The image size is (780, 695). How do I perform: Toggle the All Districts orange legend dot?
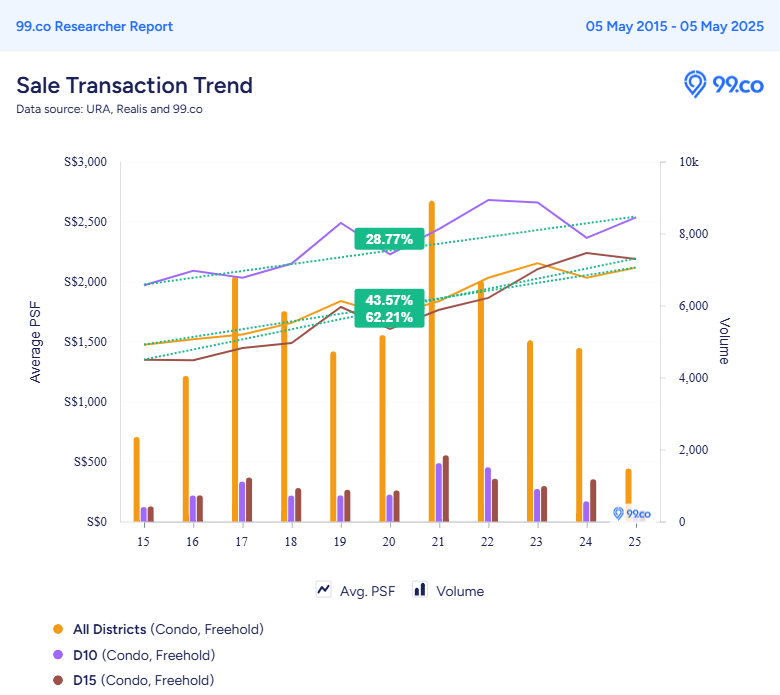click(x=58, y=629)
